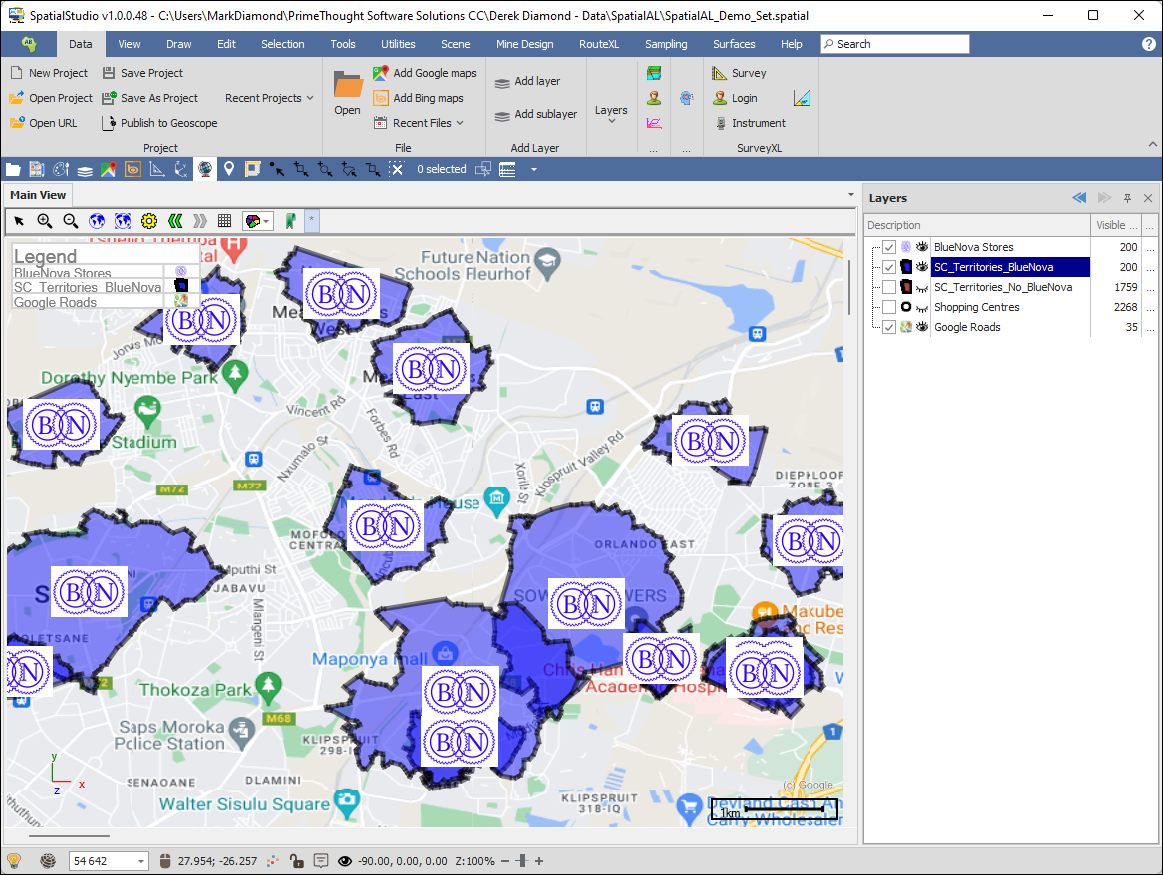Open the Layers dropdown in ribbon
Screen dimensions: 1163x875
point(611,112)
